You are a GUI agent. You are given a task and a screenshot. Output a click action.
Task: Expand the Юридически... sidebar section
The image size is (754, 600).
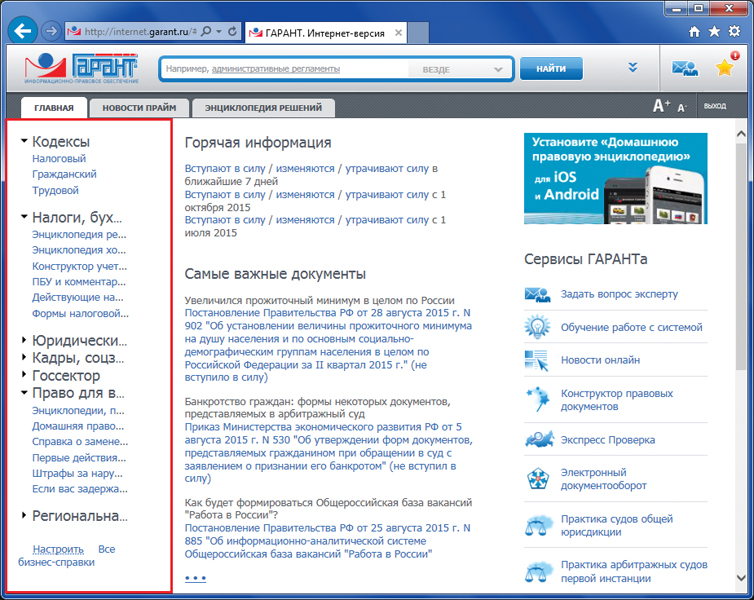click(24, 340)
